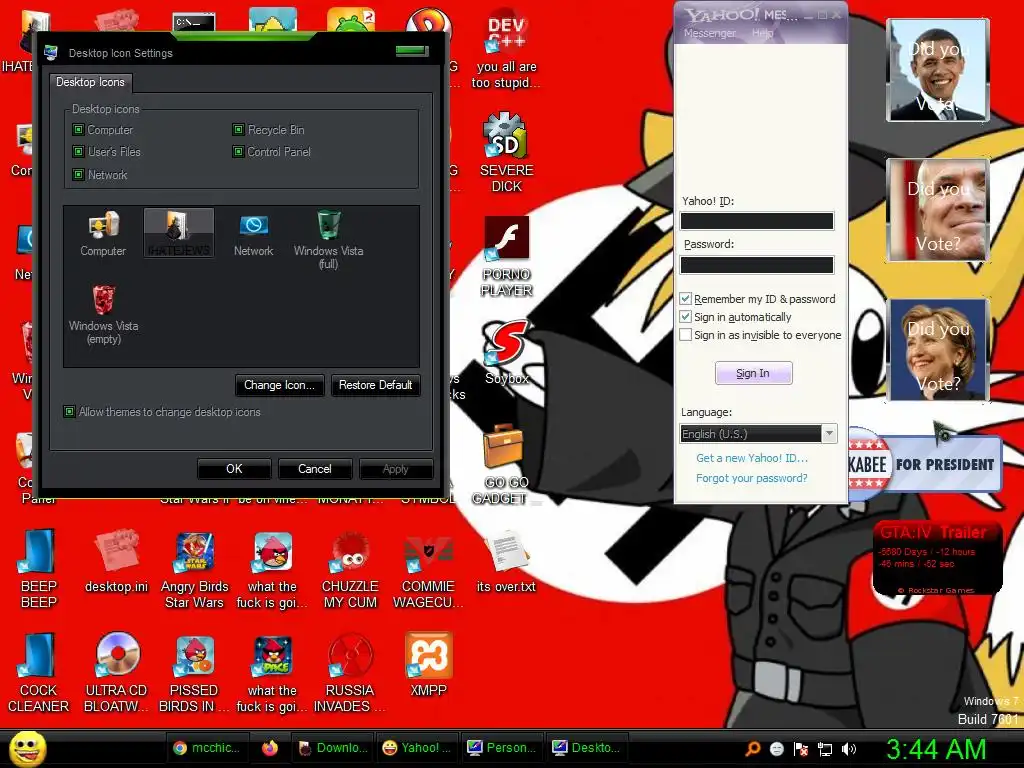This screenshot has width=1024, height=768.
Task: Open the Soybox desktop shortcut
Action: [507, 353]
